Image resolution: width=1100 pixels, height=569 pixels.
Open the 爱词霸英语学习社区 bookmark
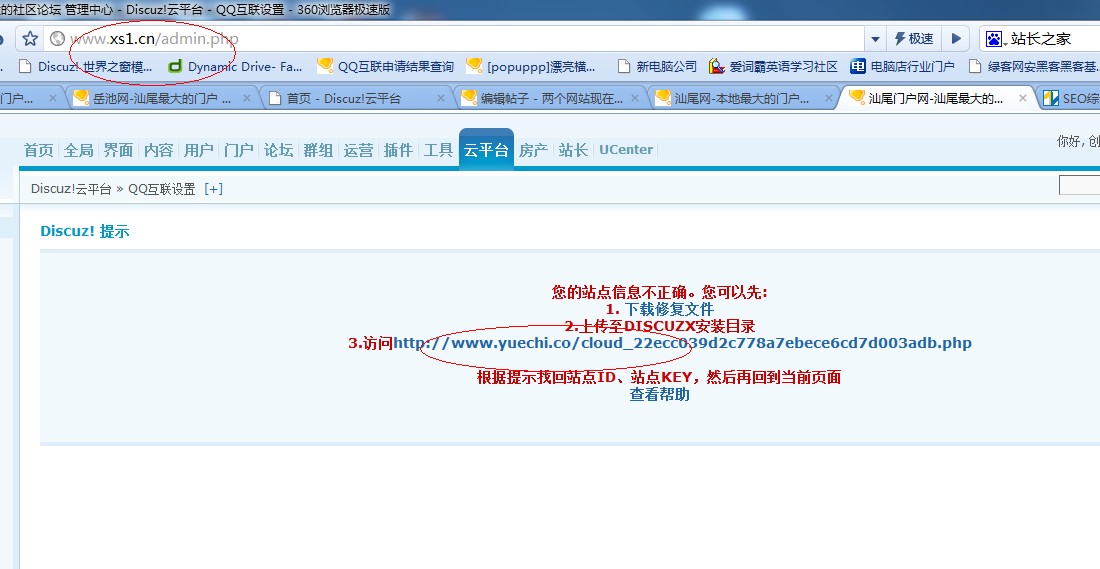tap(773, 67)
